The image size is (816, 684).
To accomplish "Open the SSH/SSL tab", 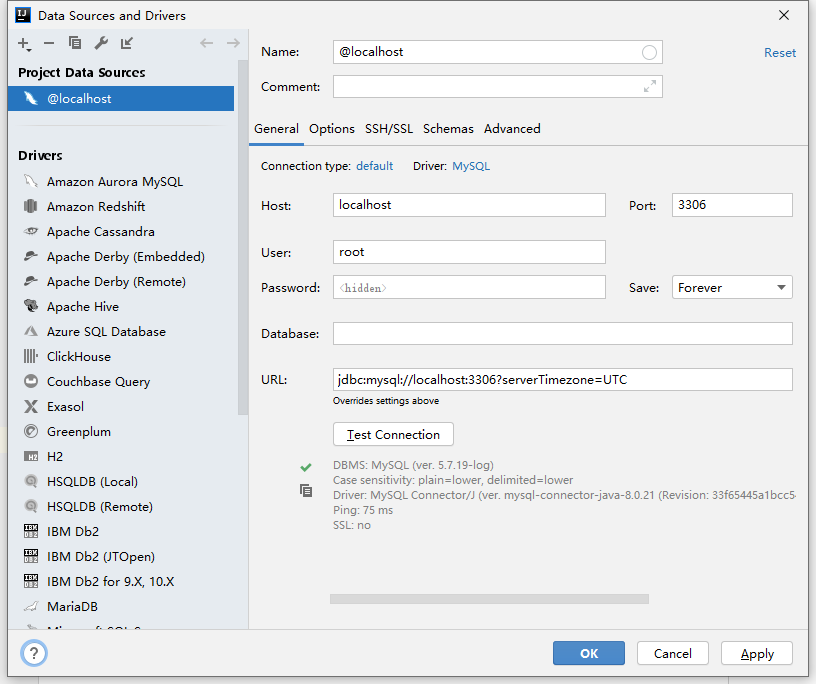I will click(389, 129).
